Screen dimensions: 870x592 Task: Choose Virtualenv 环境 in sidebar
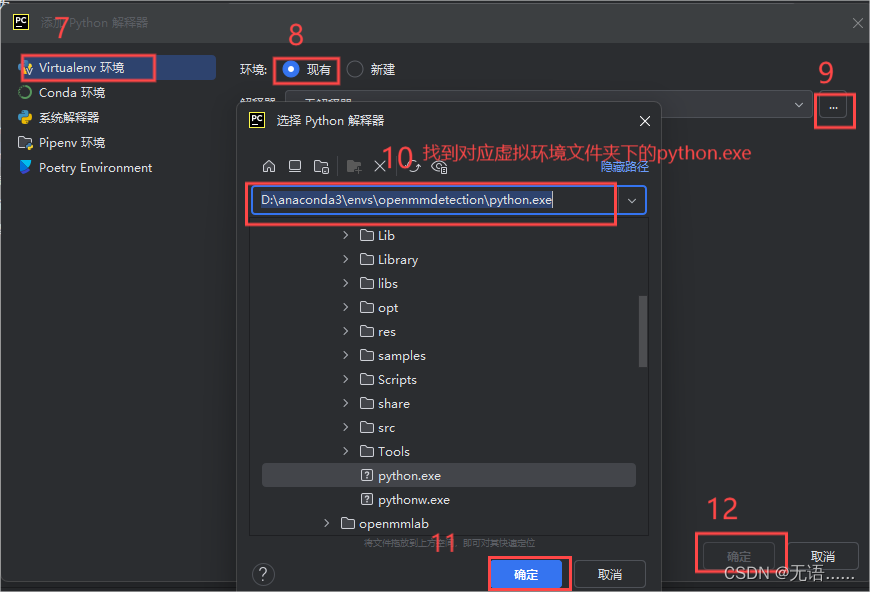(x=115, y=68)
